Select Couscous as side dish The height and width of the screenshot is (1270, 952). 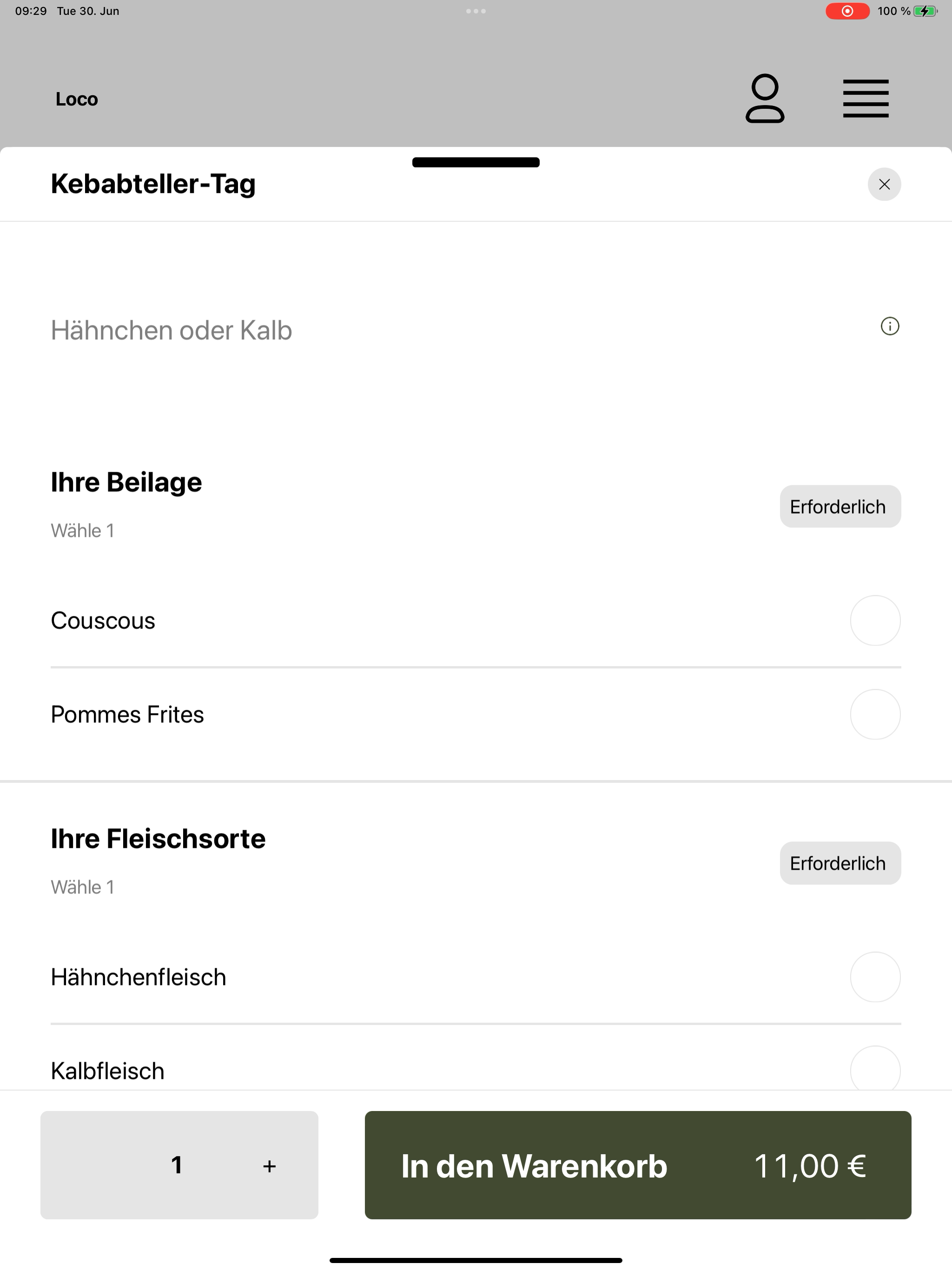[875, 621]
